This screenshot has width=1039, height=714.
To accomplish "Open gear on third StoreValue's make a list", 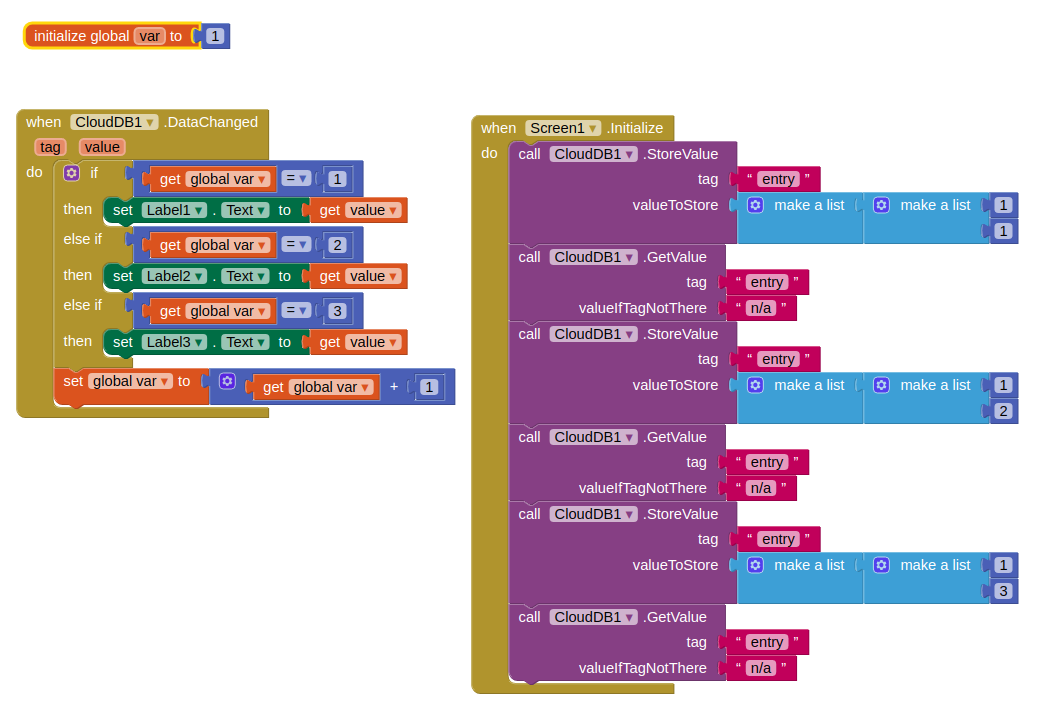I will pos(755,565).
